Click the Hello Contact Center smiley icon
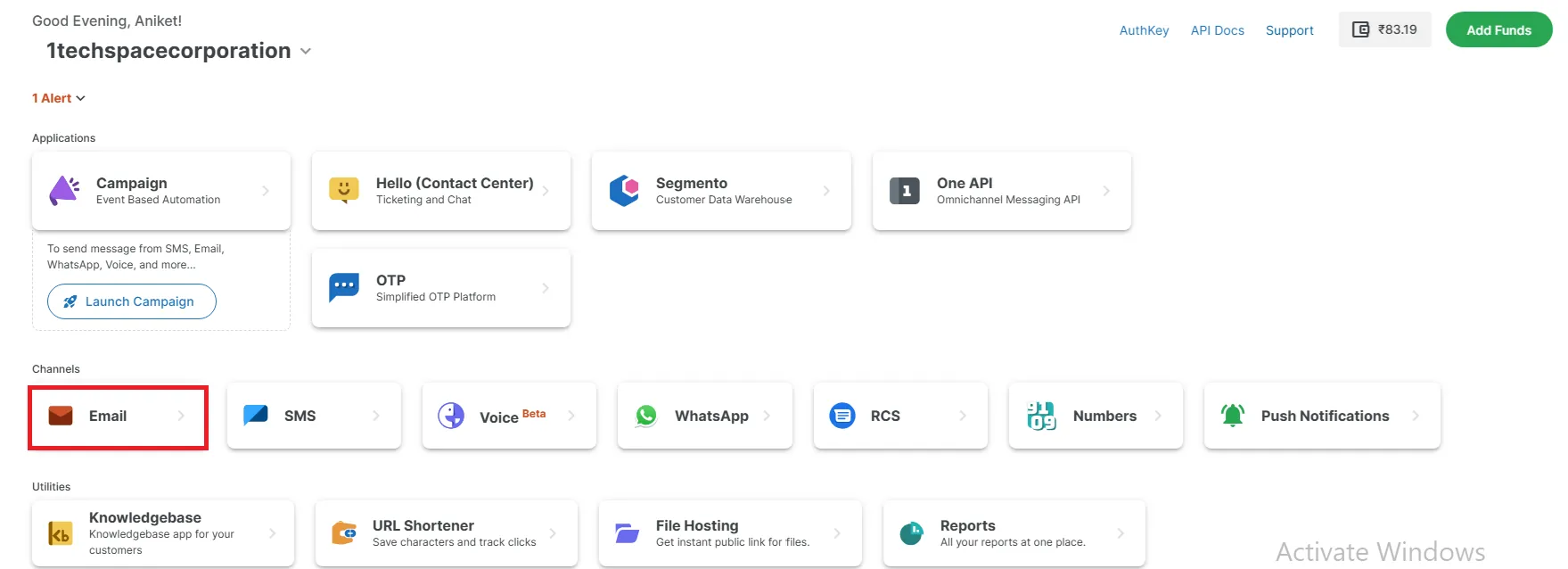 click(x=344, y=190)
